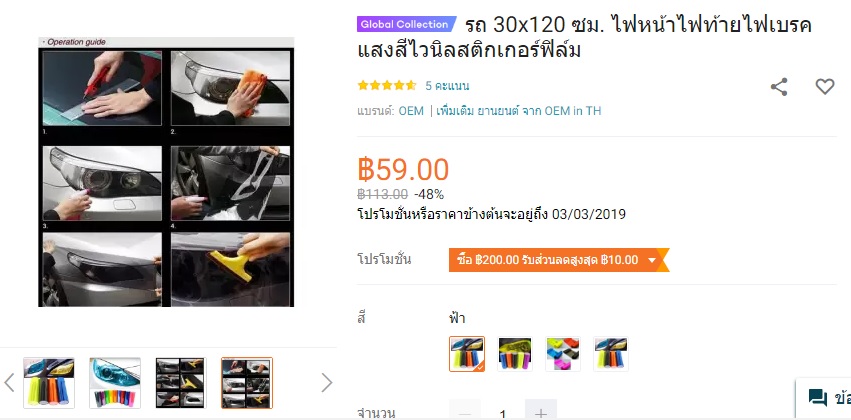Open the 5 คะแนน ratings link

coord(447,86)
